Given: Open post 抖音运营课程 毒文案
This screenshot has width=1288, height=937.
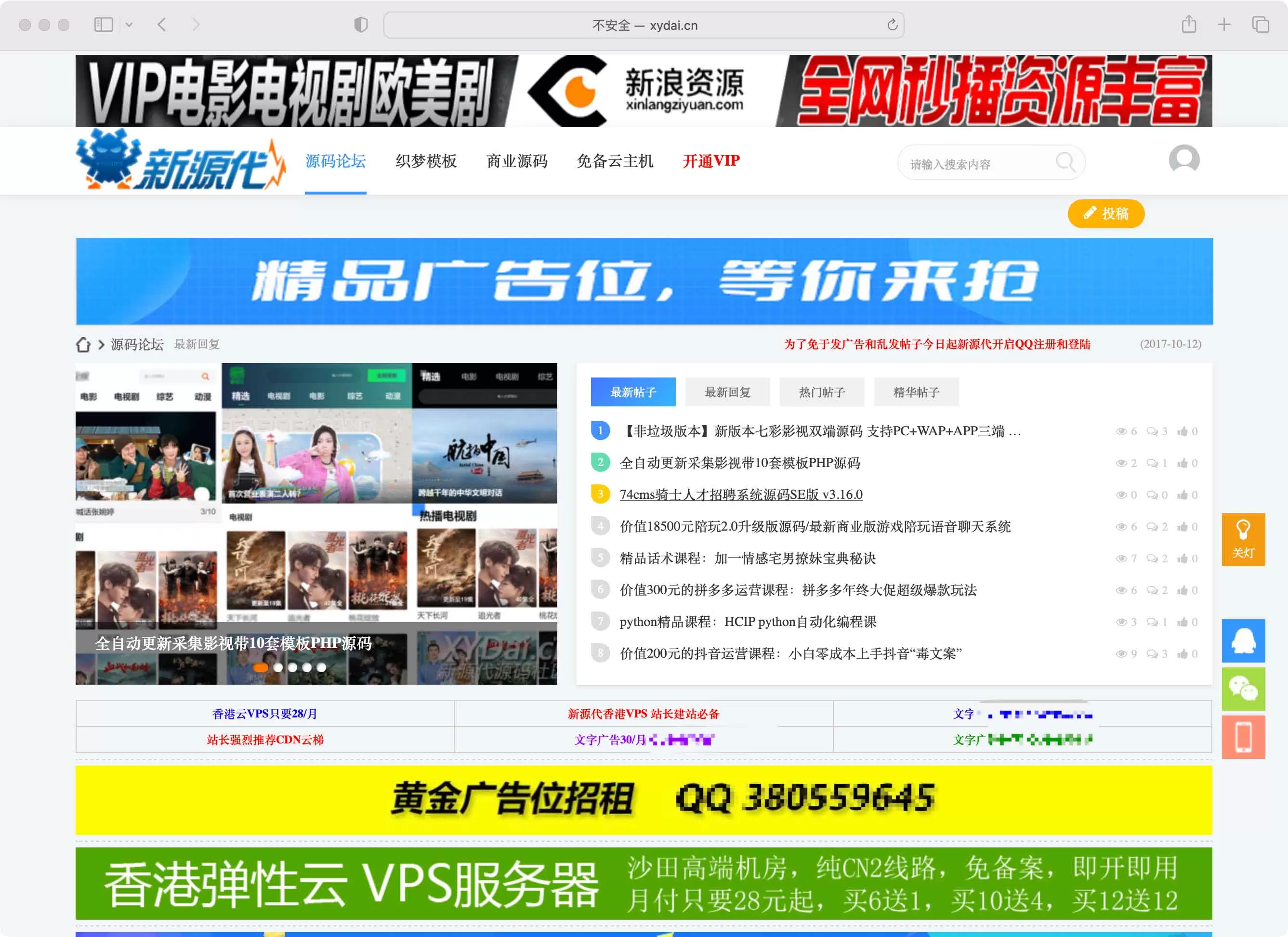Looking at the screenshot, I should pos(790,654).
